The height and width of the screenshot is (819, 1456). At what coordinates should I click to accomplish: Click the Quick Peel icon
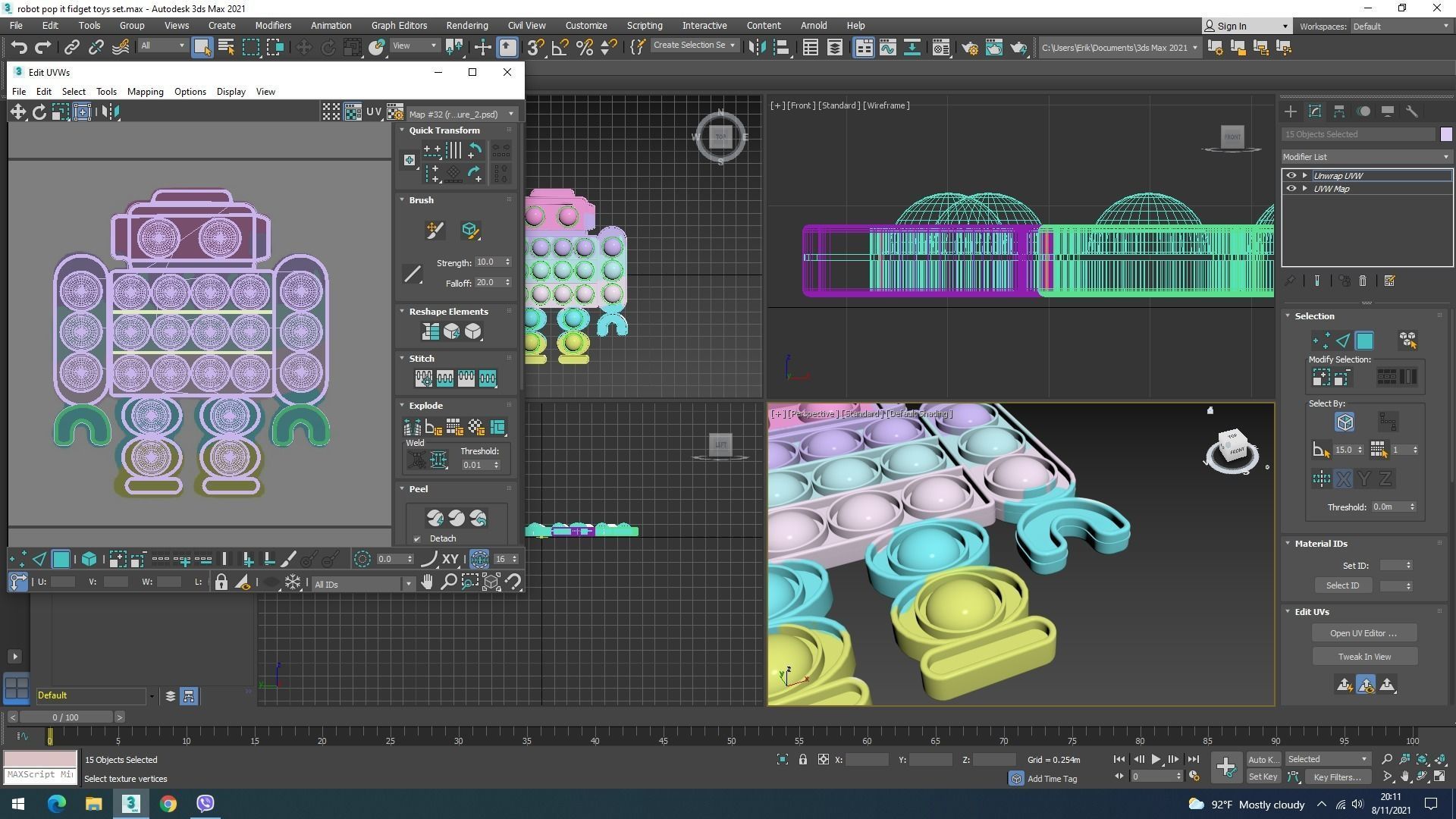[435, 518]
